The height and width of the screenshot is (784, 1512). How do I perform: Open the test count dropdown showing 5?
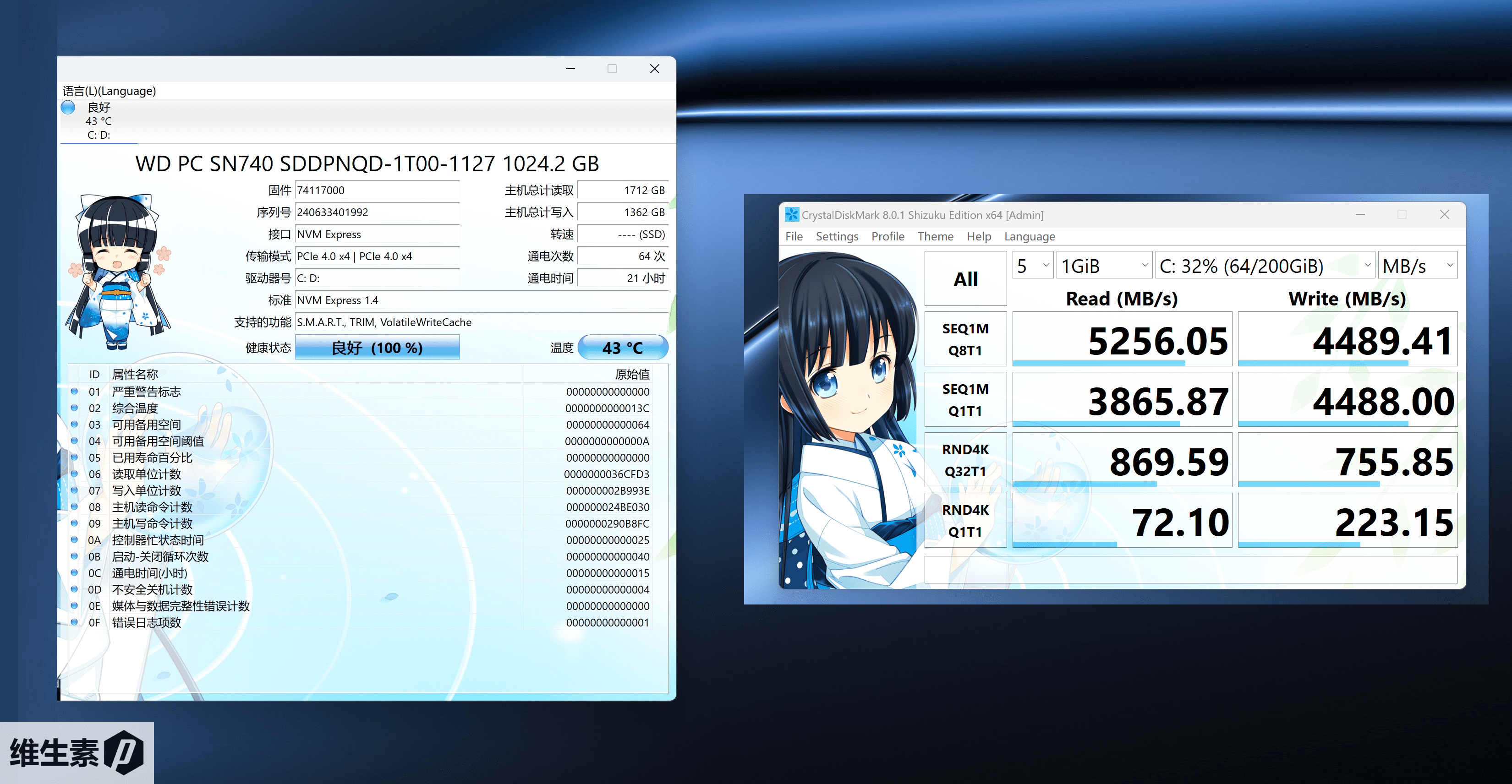pos(1032,266)
